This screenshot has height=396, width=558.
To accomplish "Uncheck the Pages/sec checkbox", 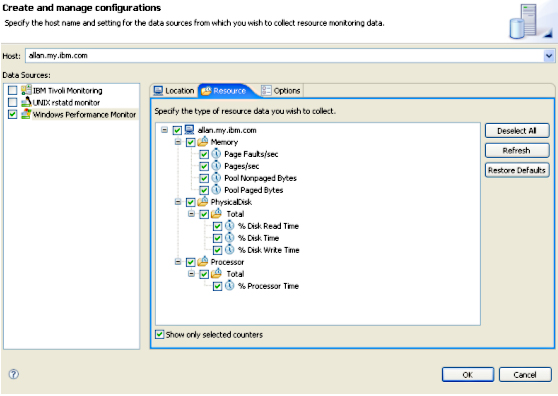I will [204, 166].
